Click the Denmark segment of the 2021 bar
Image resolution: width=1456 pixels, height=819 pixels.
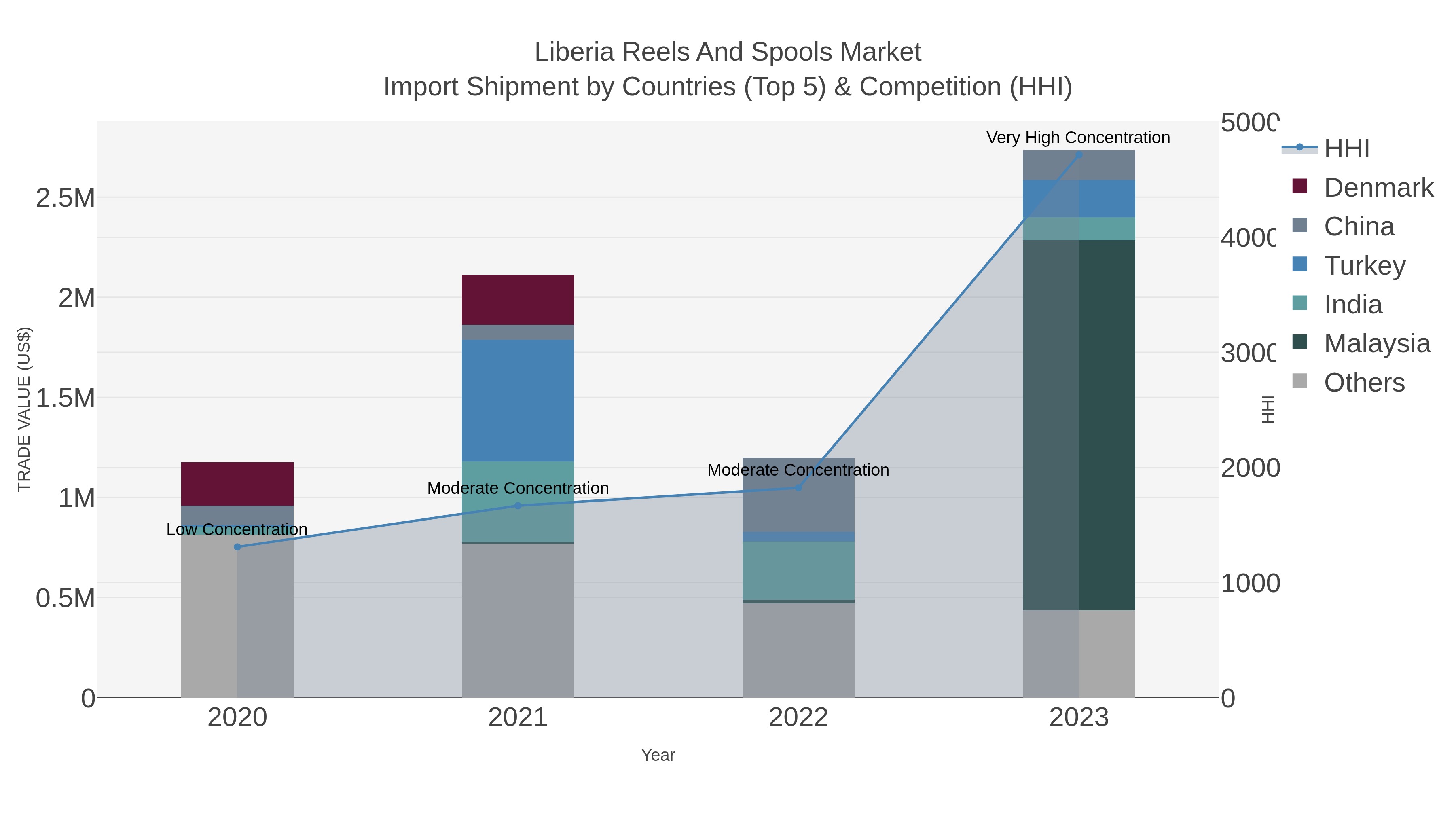coord(518,300)
